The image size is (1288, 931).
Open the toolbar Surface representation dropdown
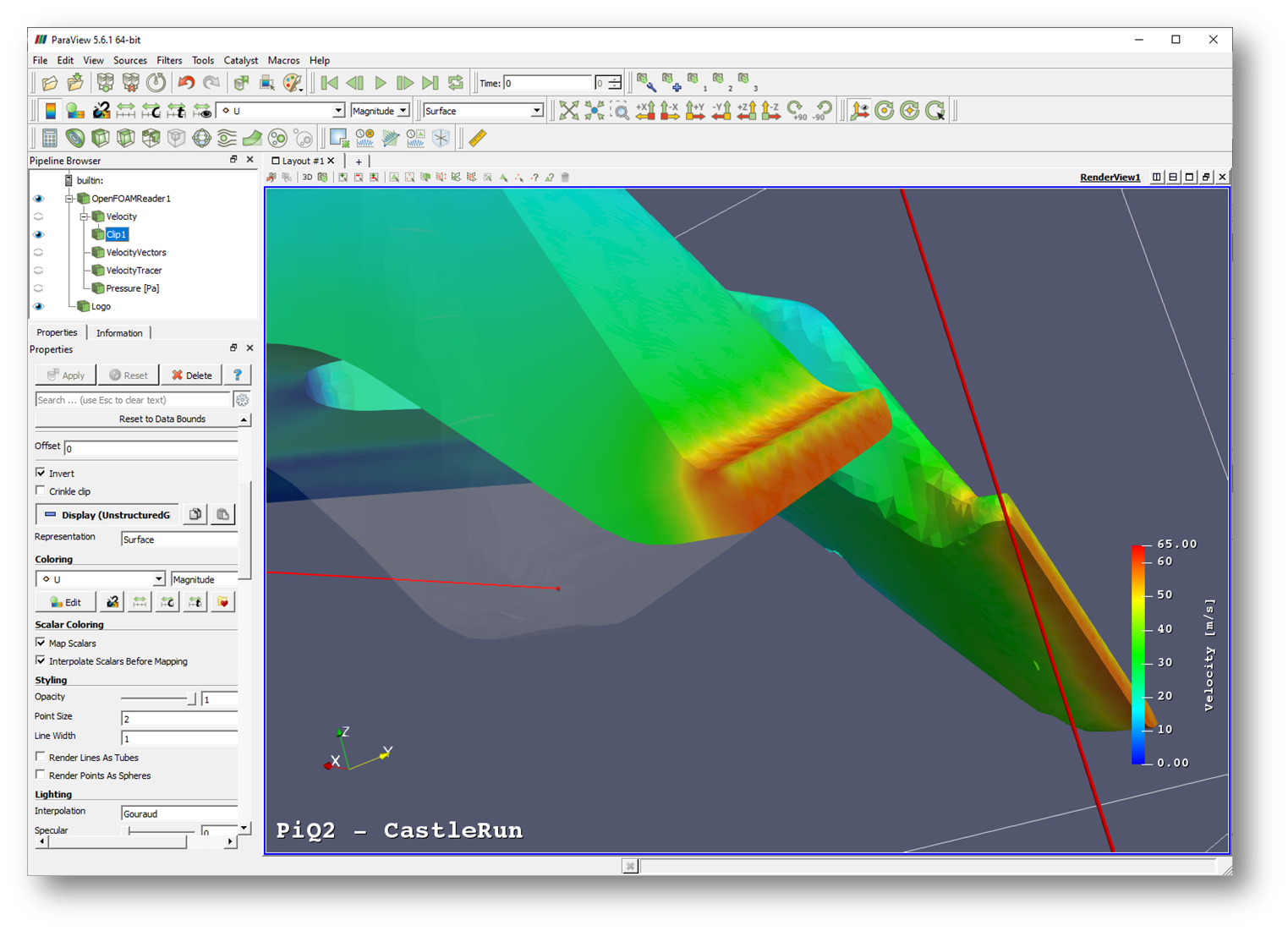coord(483,111)
